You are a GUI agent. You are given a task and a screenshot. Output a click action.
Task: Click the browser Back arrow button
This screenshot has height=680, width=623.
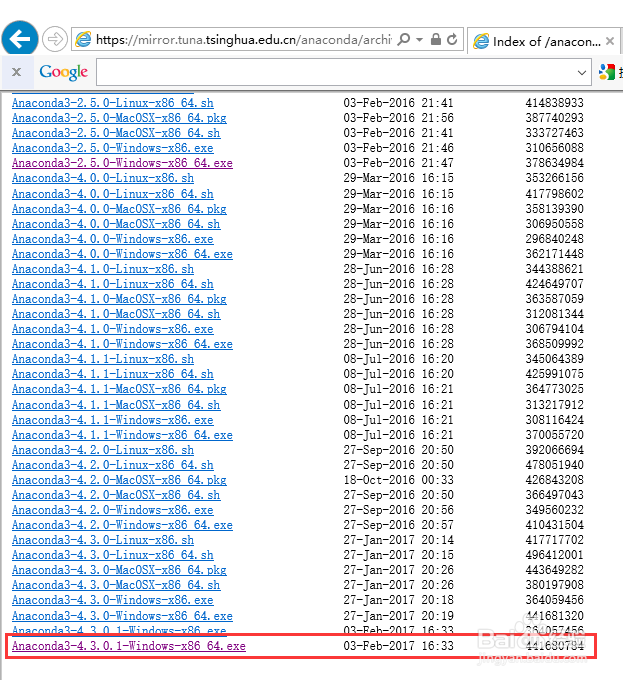pyautogui.click(x=20, y=39)
